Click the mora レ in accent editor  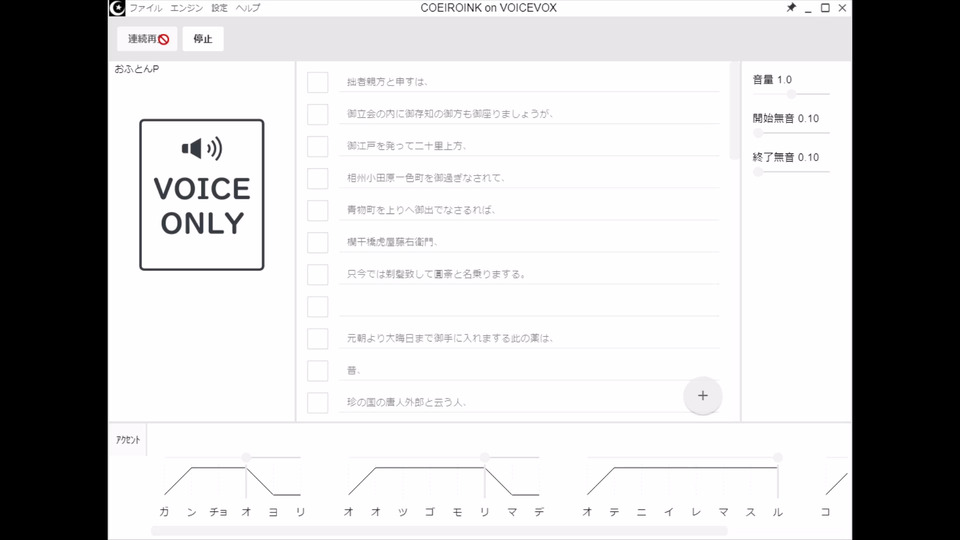[x=696, y=512]
